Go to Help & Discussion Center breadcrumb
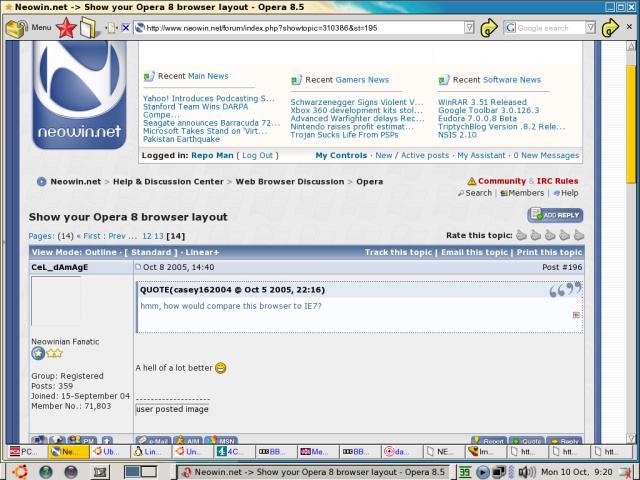 pos(168,182)
